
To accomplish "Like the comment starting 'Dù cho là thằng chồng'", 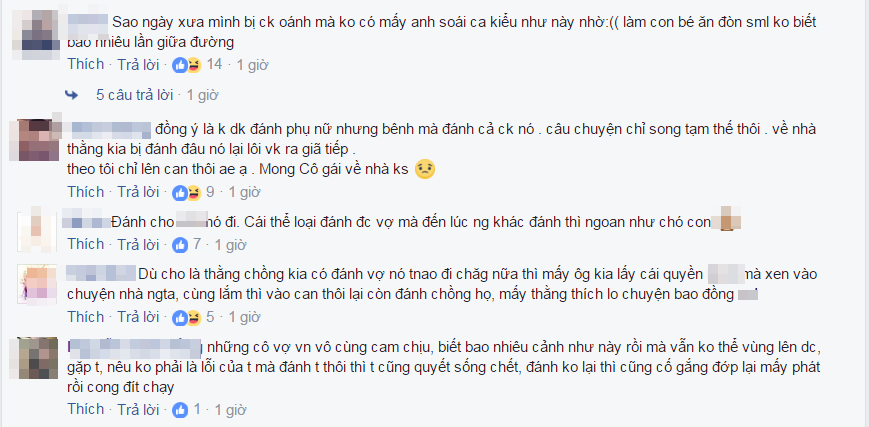I will pos(86,317).
